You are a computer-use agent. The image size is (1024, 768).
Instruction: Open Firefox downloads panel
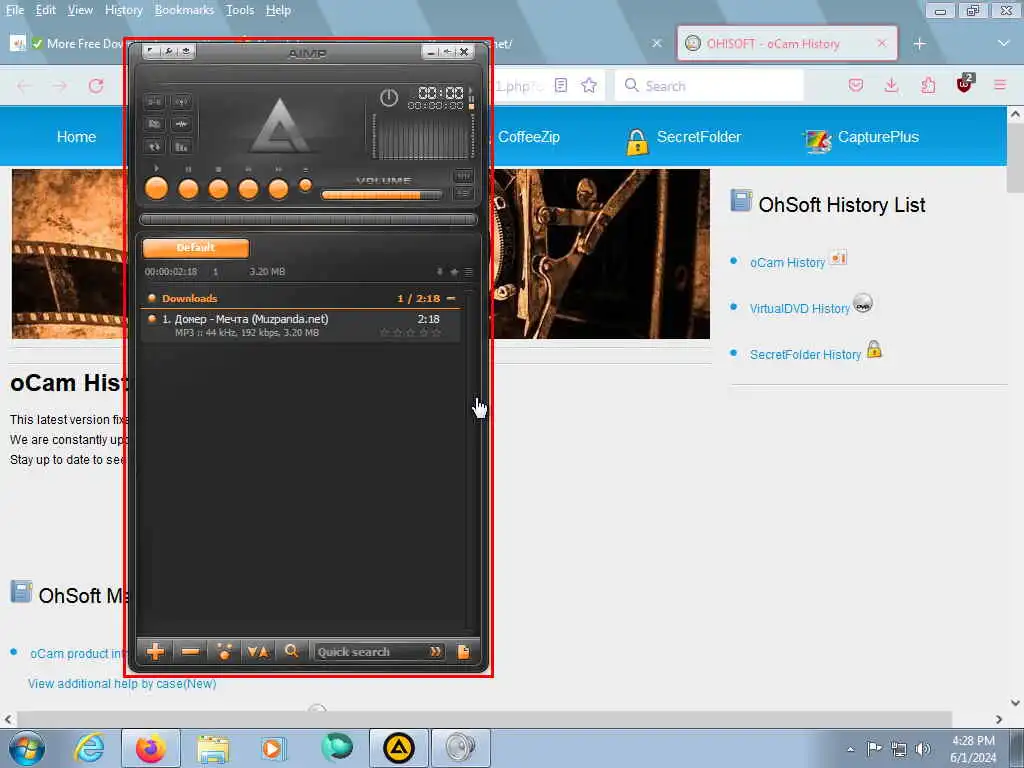click(891, 86)
